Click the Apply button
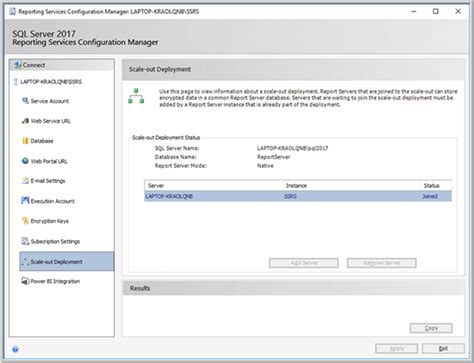 pyautogui.click(x=396, y=349)
